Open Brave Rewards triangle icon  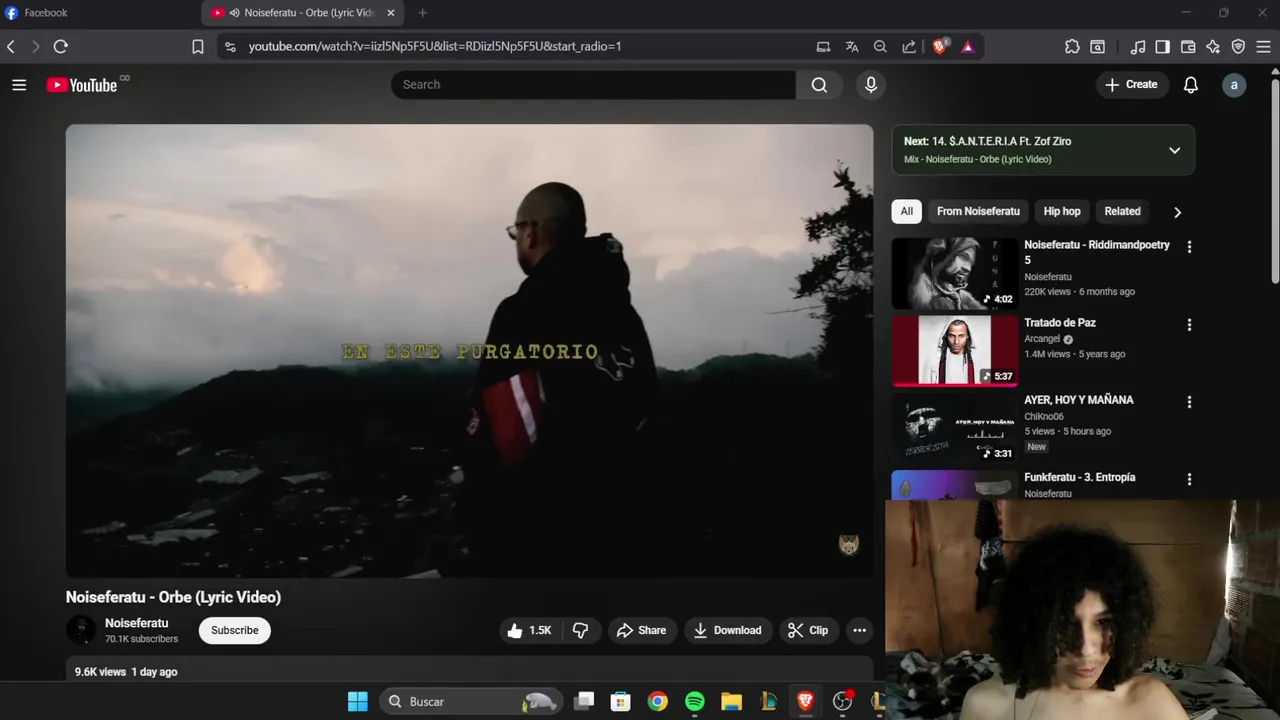click(968, 46)
